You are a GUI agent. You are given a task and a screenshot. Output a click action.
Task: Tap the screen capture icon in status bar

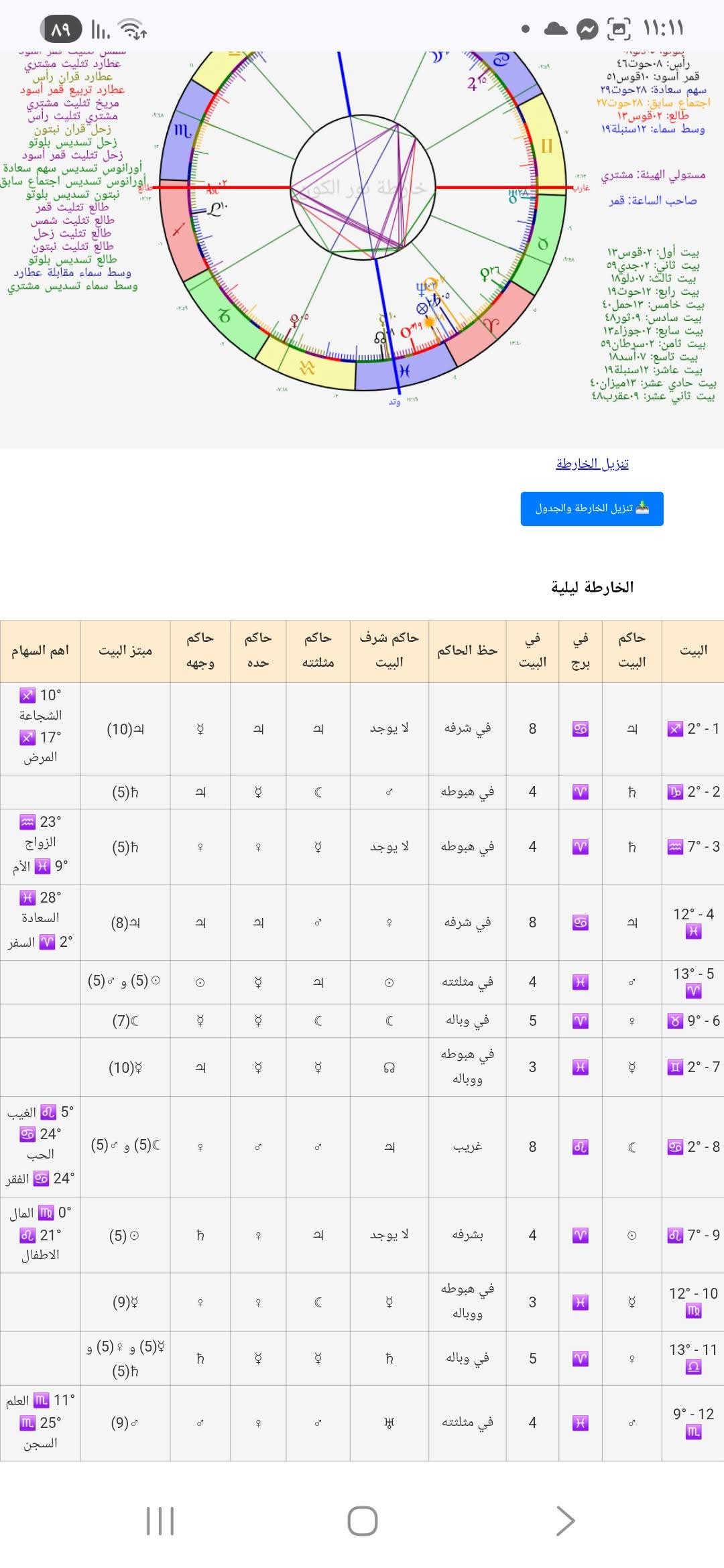tap(619, 29)
